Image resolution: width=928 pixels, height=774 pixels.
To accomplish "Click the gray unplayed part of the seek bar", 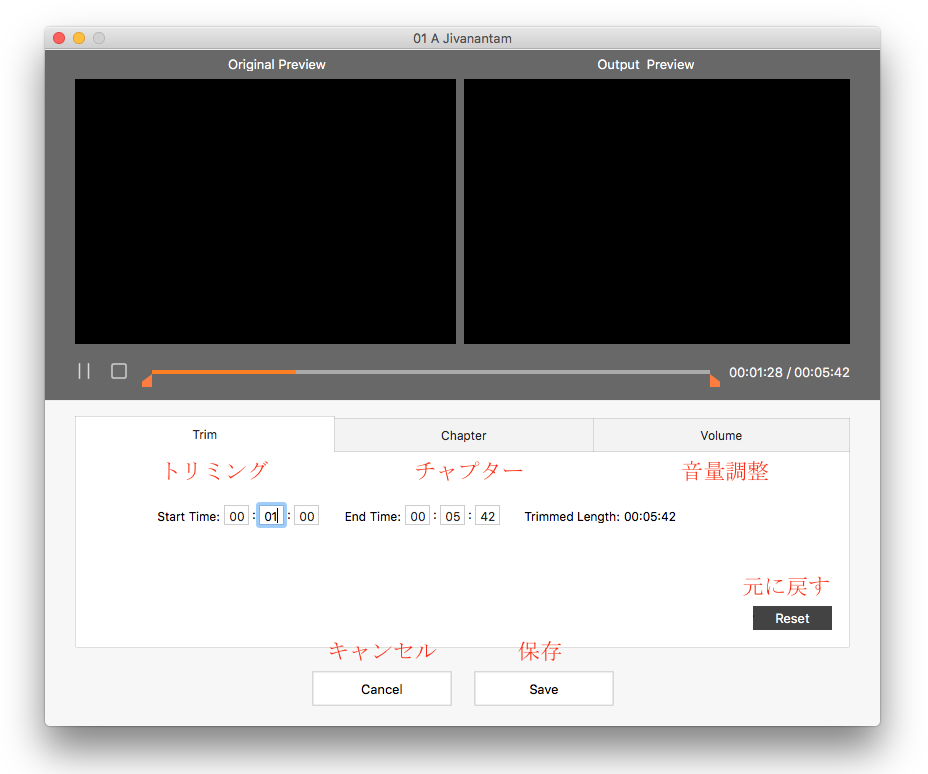I will 500,372.
